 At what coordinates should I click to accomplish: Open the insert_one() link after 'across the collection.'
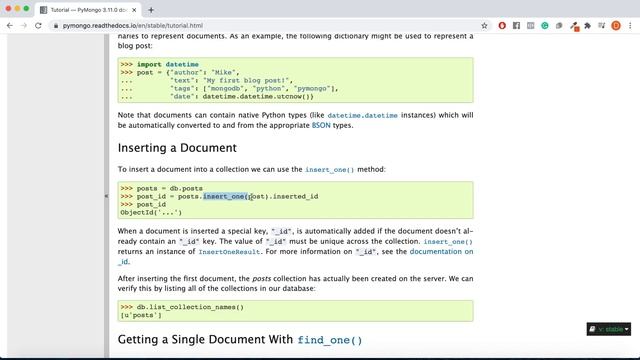point(448,242)
